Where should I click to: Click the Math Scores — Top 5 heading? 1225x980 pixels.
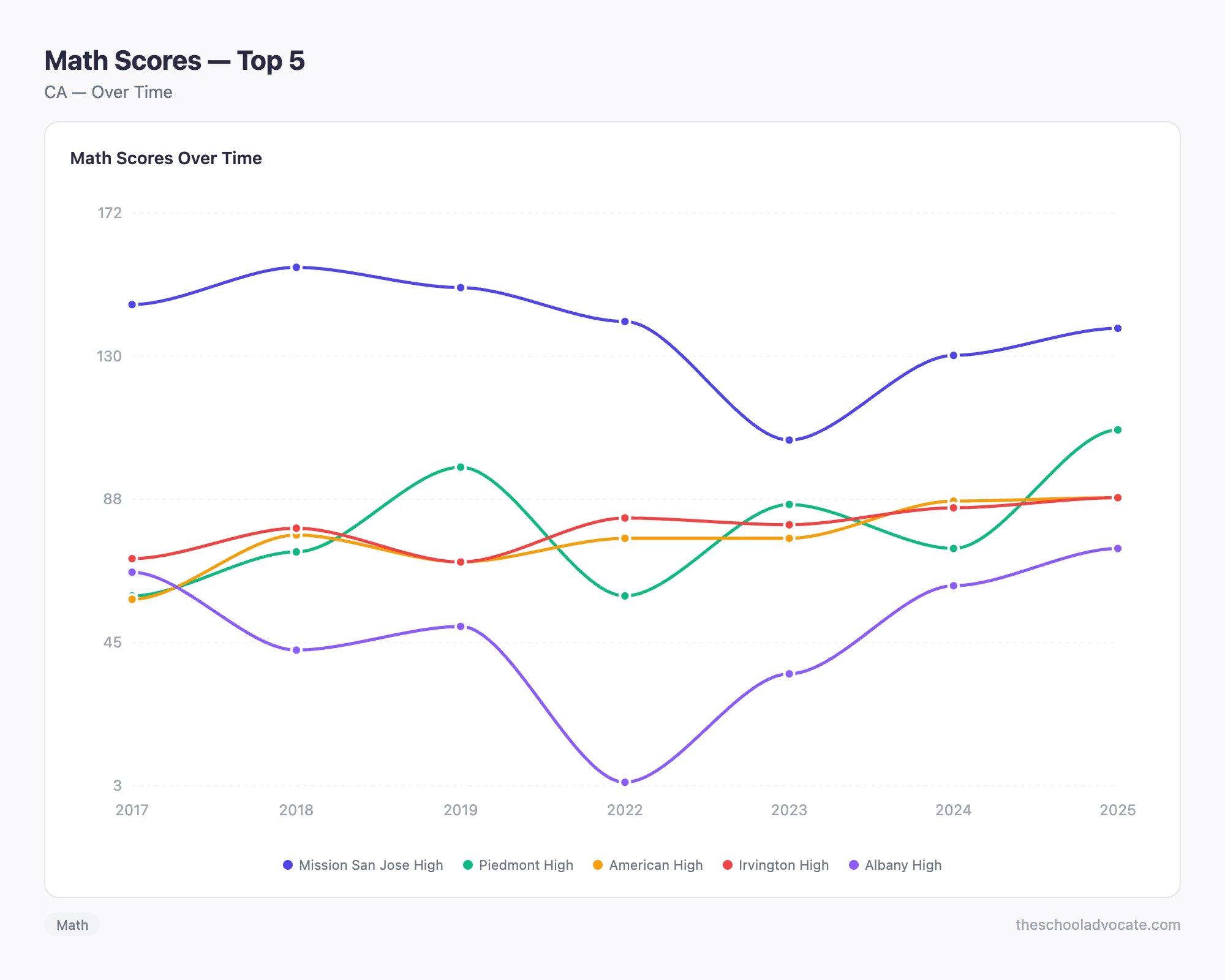point(175,61)
